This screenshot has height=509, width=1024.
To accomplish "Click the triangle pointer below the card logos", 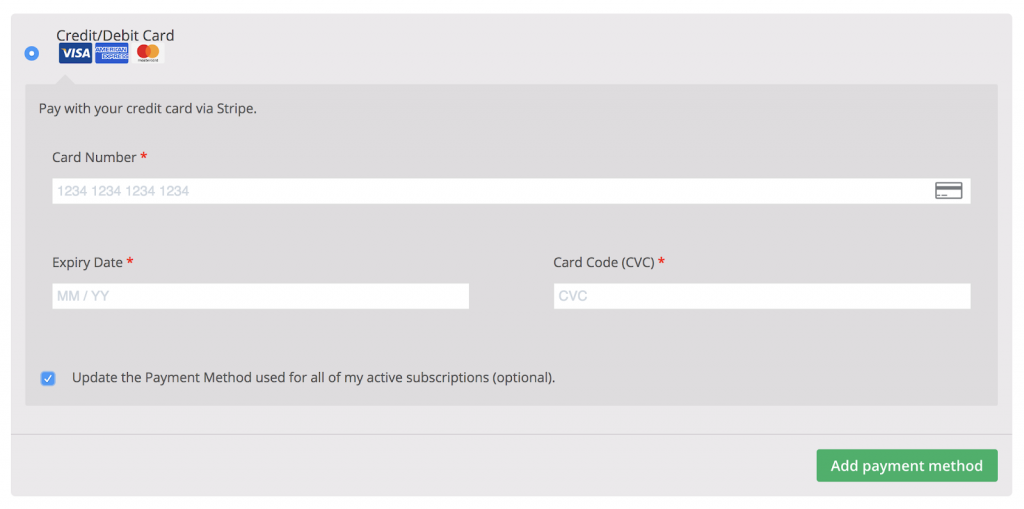I will point(68,78).
